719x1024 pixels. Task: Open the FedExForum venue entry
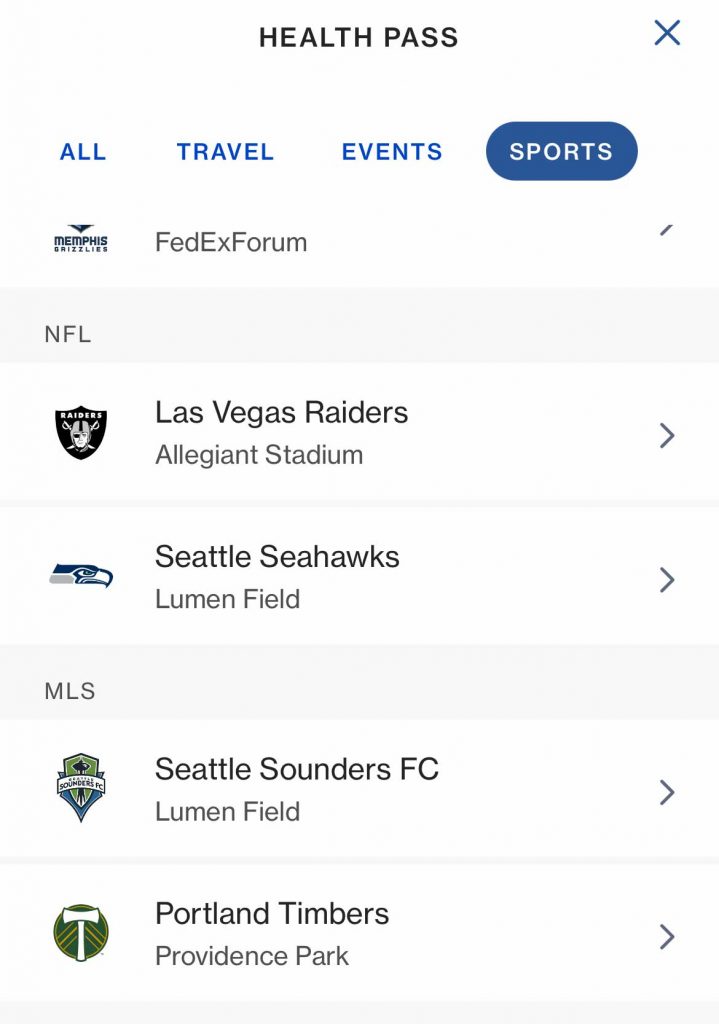tap(231, 242)
